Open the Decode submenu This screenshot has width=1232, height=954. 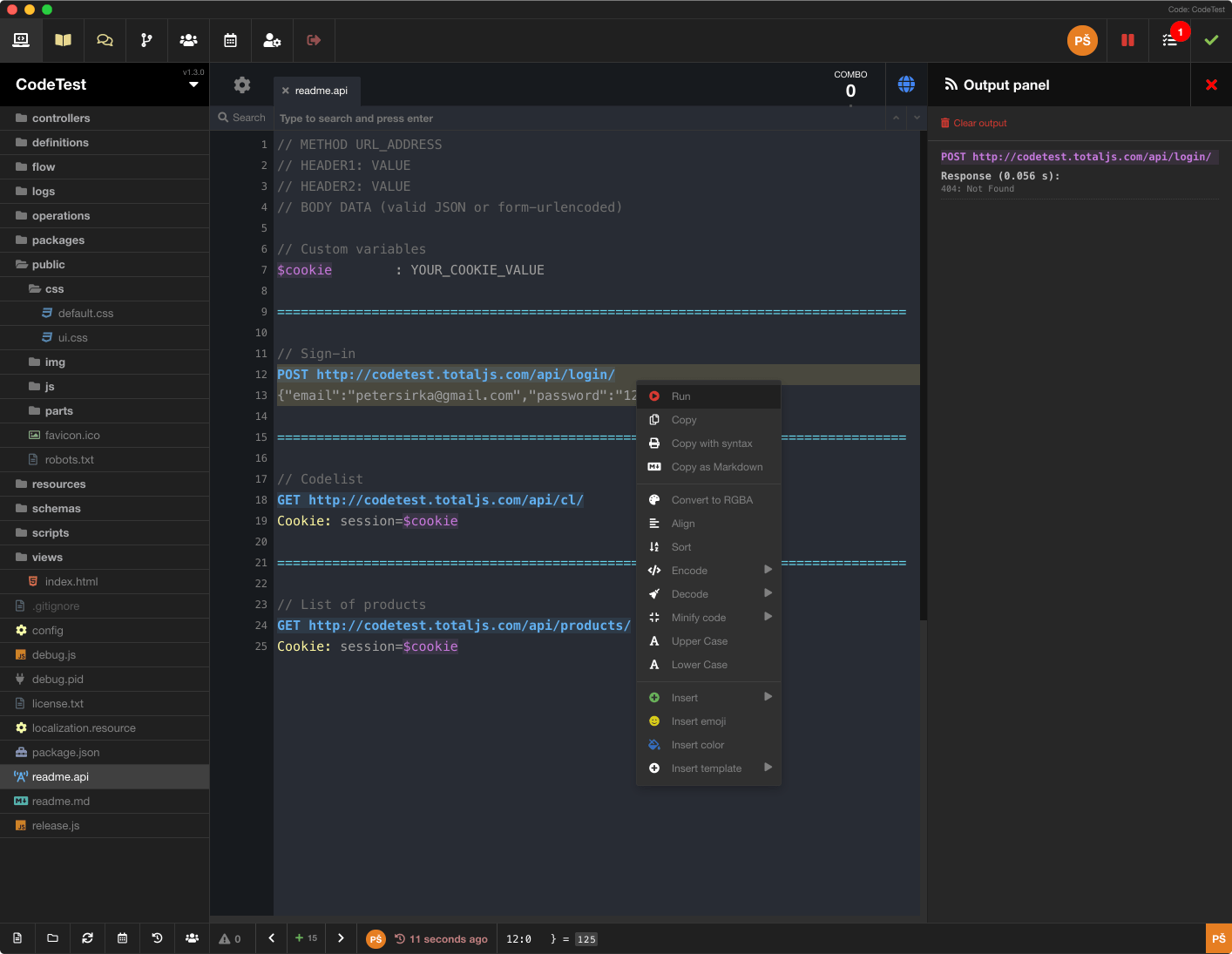coord(708,593)
